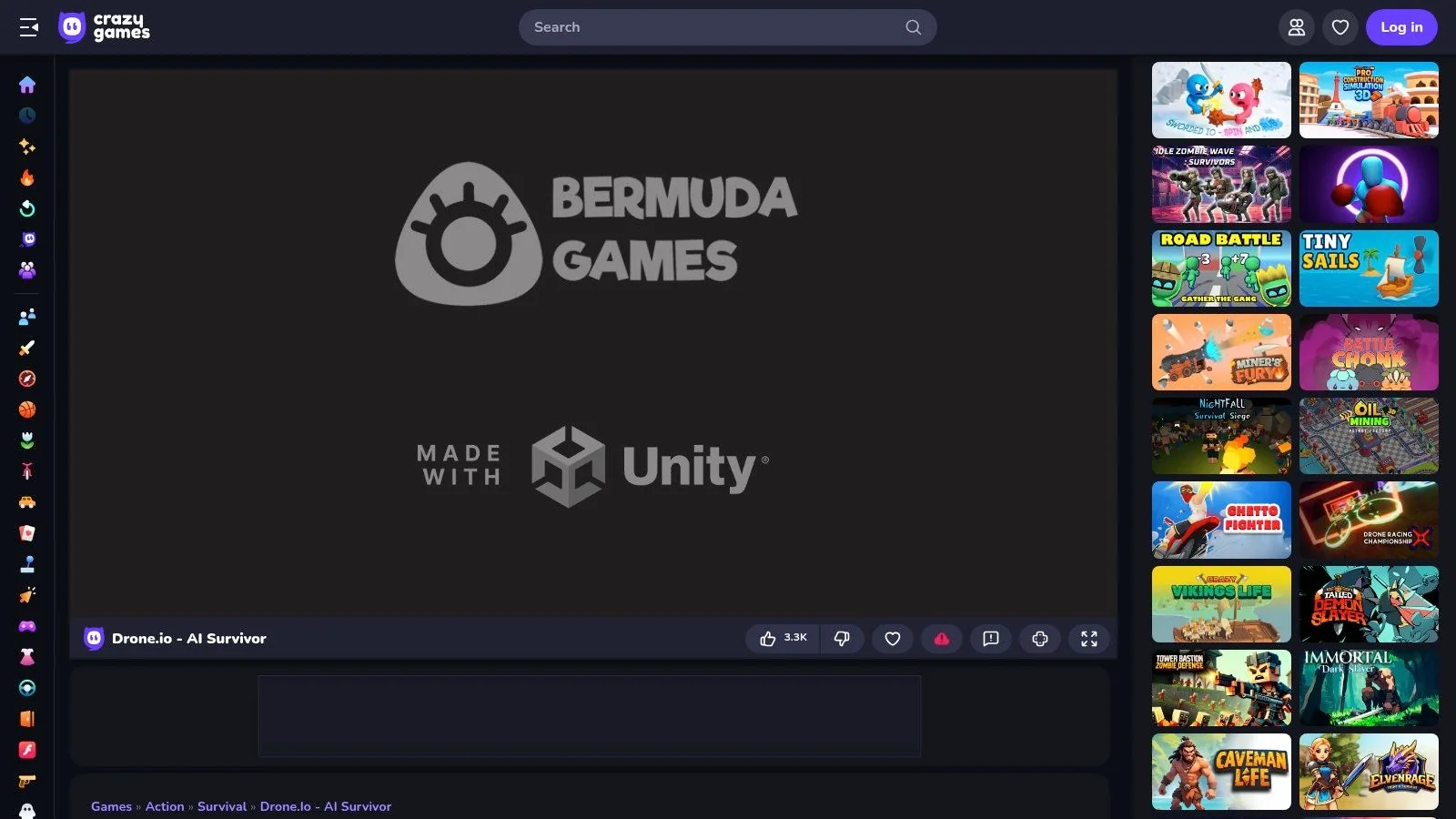Open the steering wheel sidebar icon
1456x819 pixels.
pos(27,688)
